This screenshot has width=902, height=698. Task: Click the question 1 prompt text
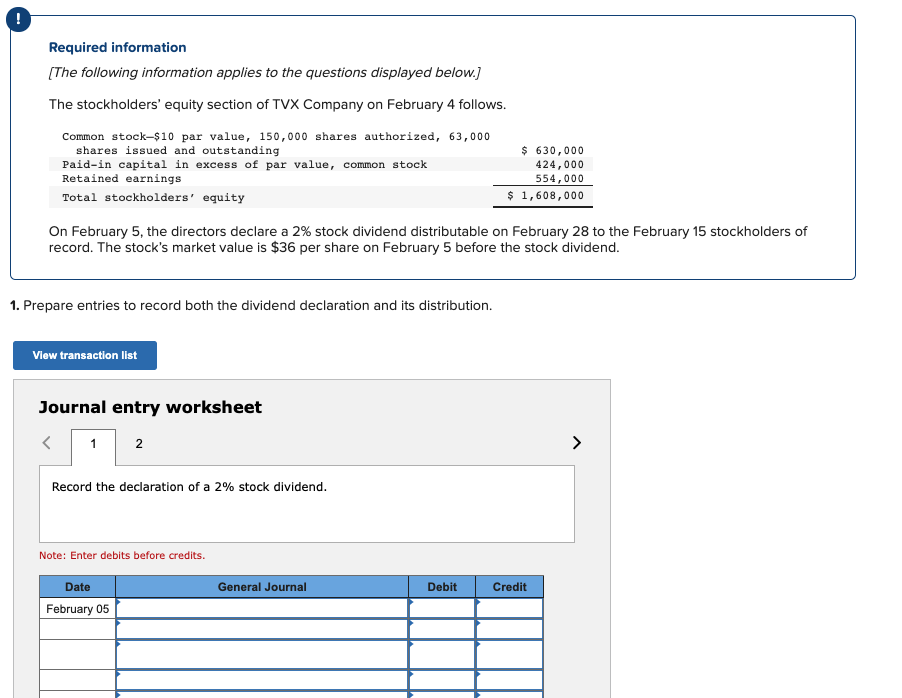(x=251, y=305)
